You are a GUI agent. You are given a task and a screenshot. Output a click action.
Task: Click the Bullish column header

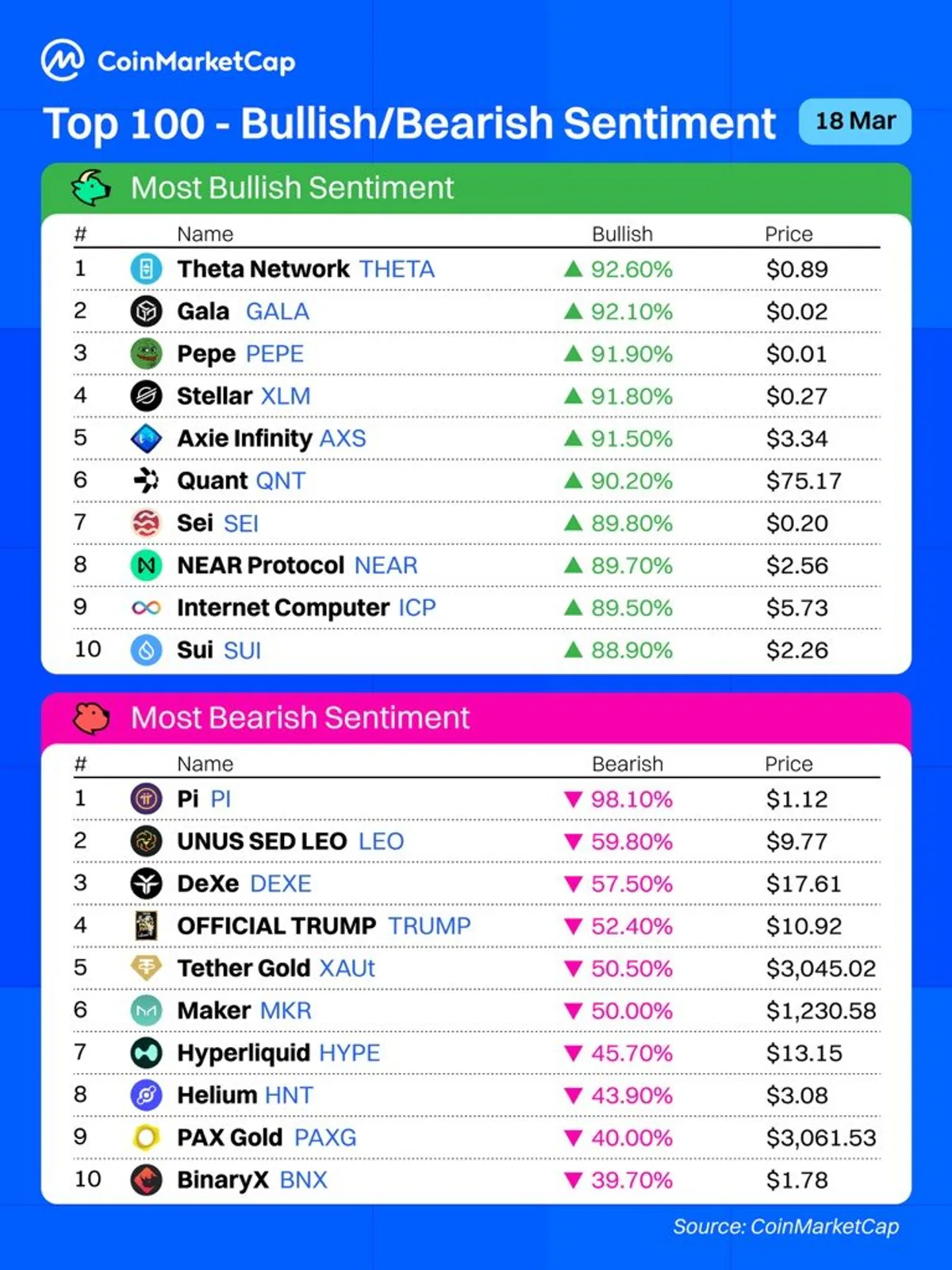[x=622, y=234]
